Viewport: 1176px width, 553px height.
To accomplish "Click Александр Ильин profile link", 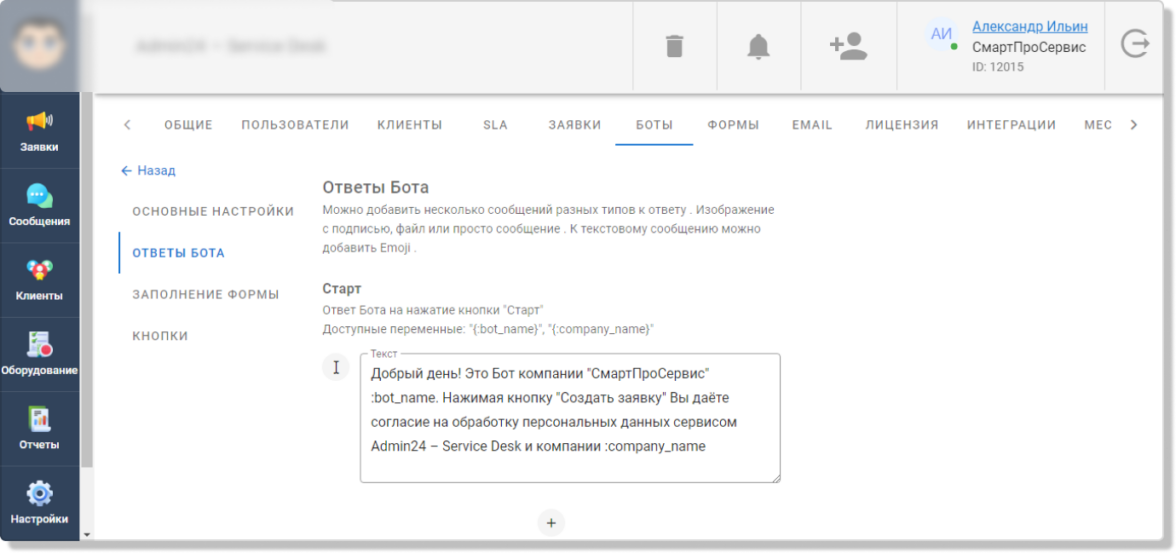I will tap(1030, 27).
